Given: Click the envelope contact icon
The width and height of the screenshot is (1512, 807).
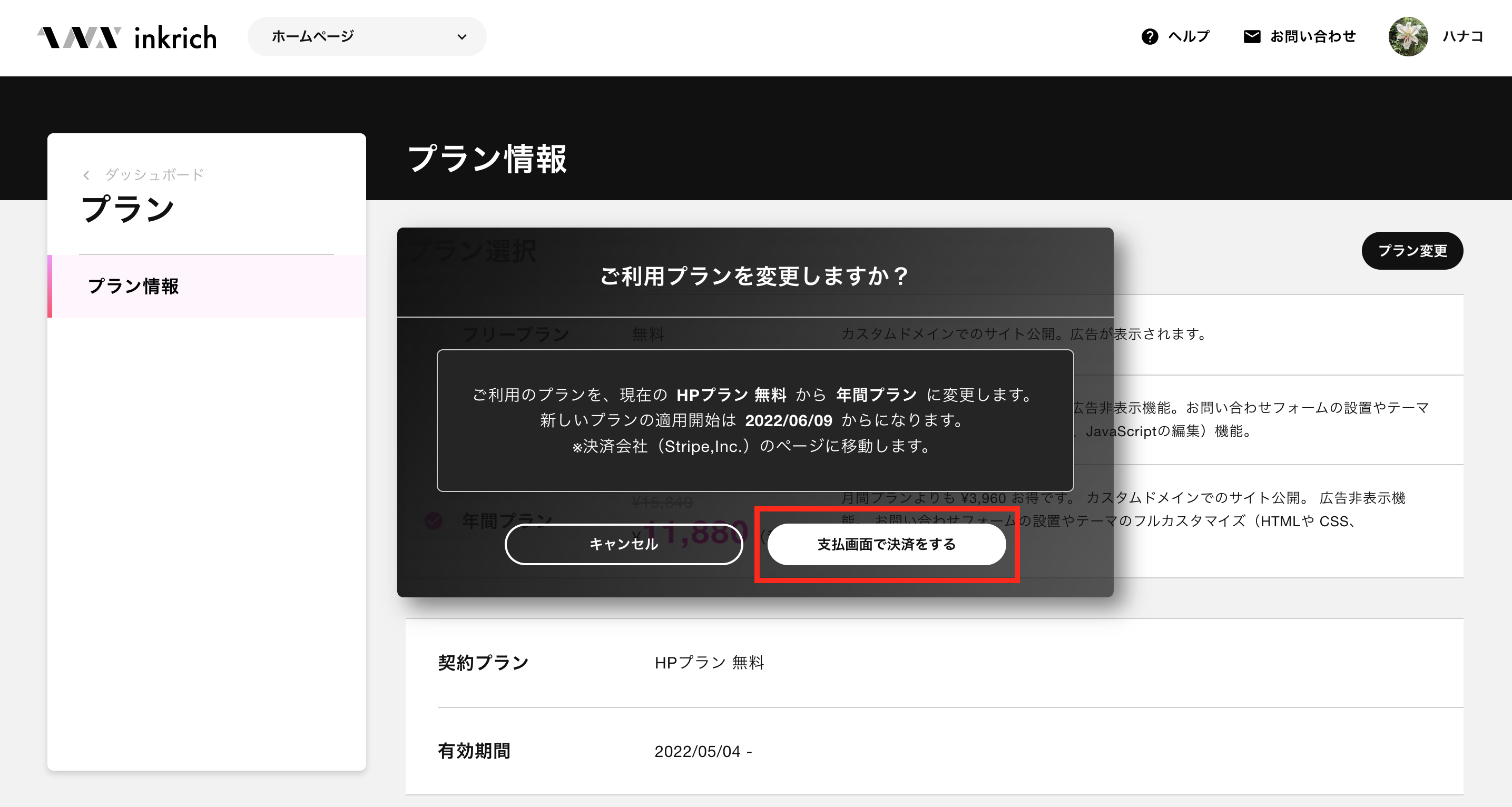Looking at the screenshot, I should (x=1251, y=36).
